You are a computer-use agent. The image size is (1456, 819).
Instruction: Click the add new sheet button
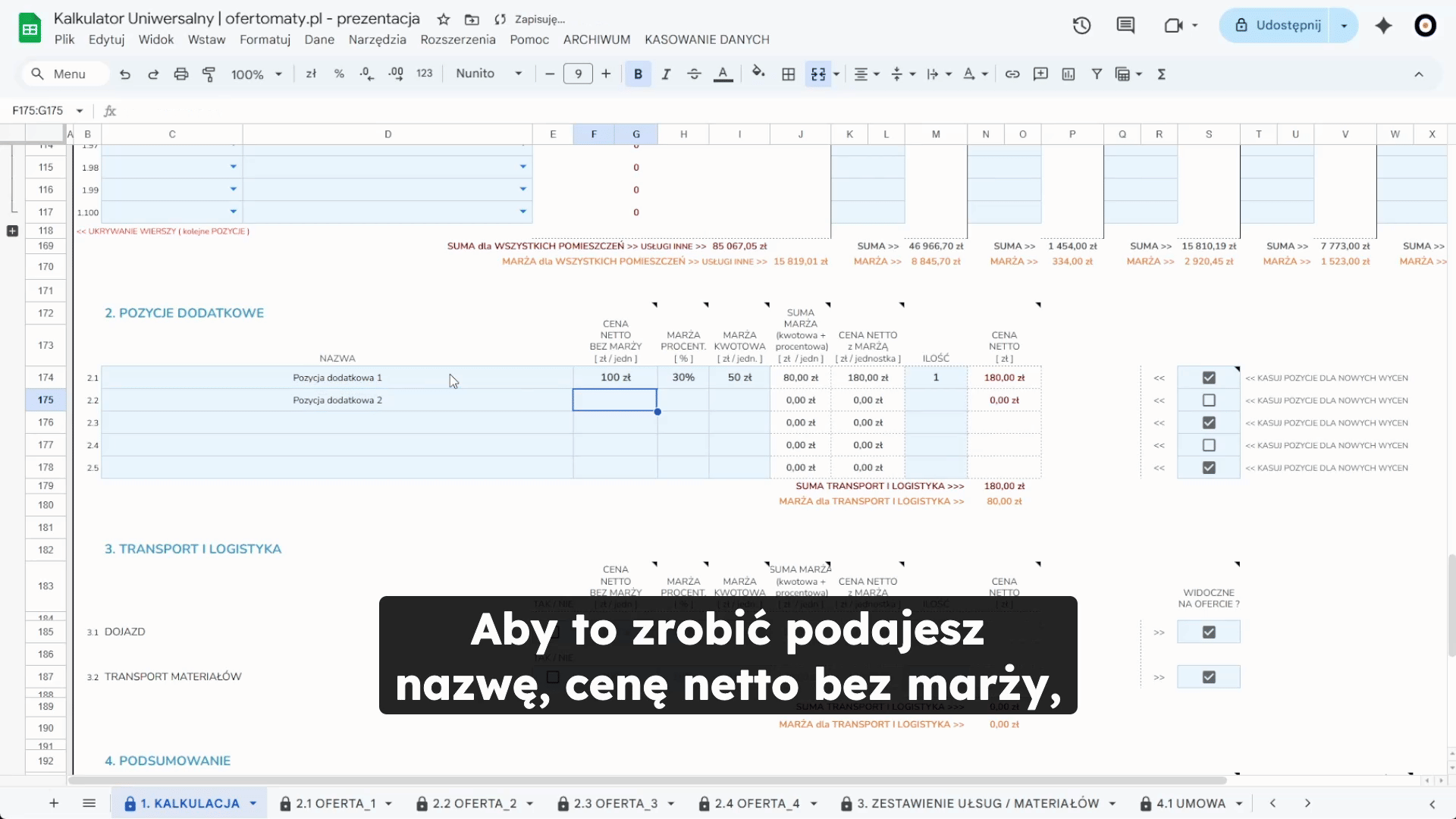click(x=54, y=803)
